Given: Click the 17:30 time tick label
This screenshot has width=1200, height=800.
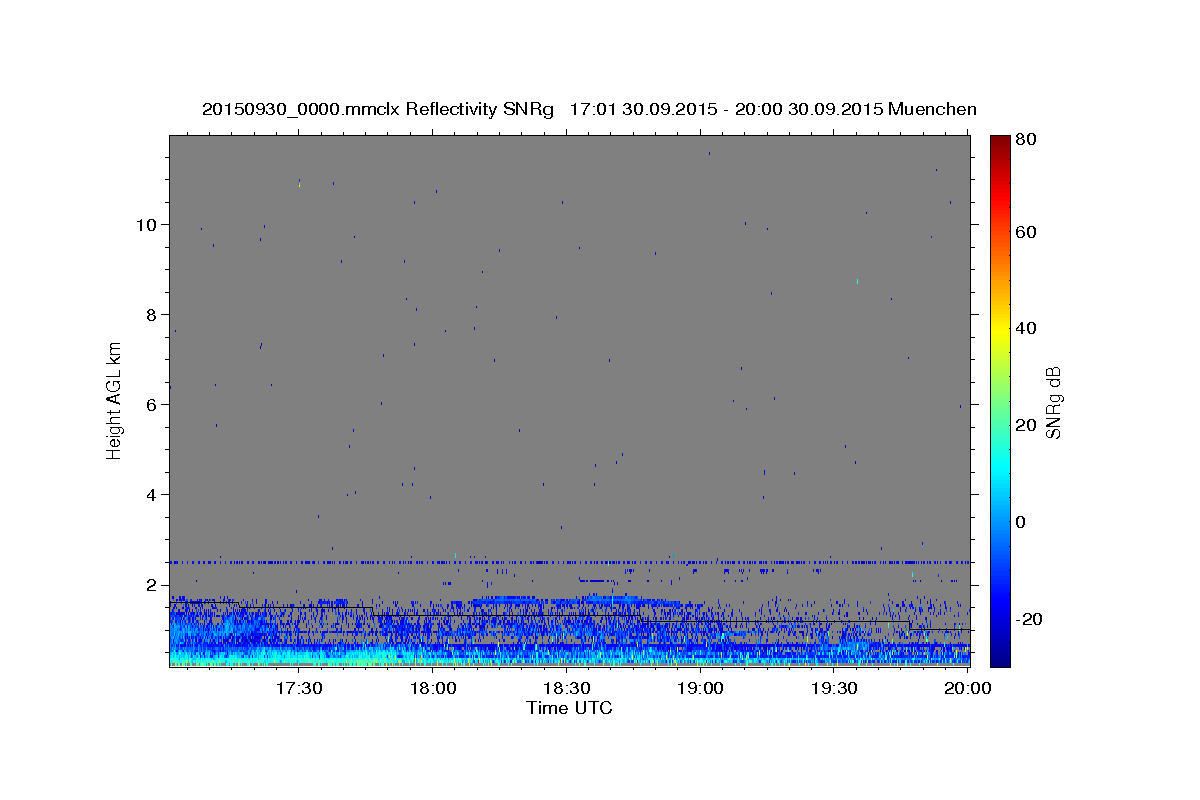Looking at the screenshot, I should [299, 689].
